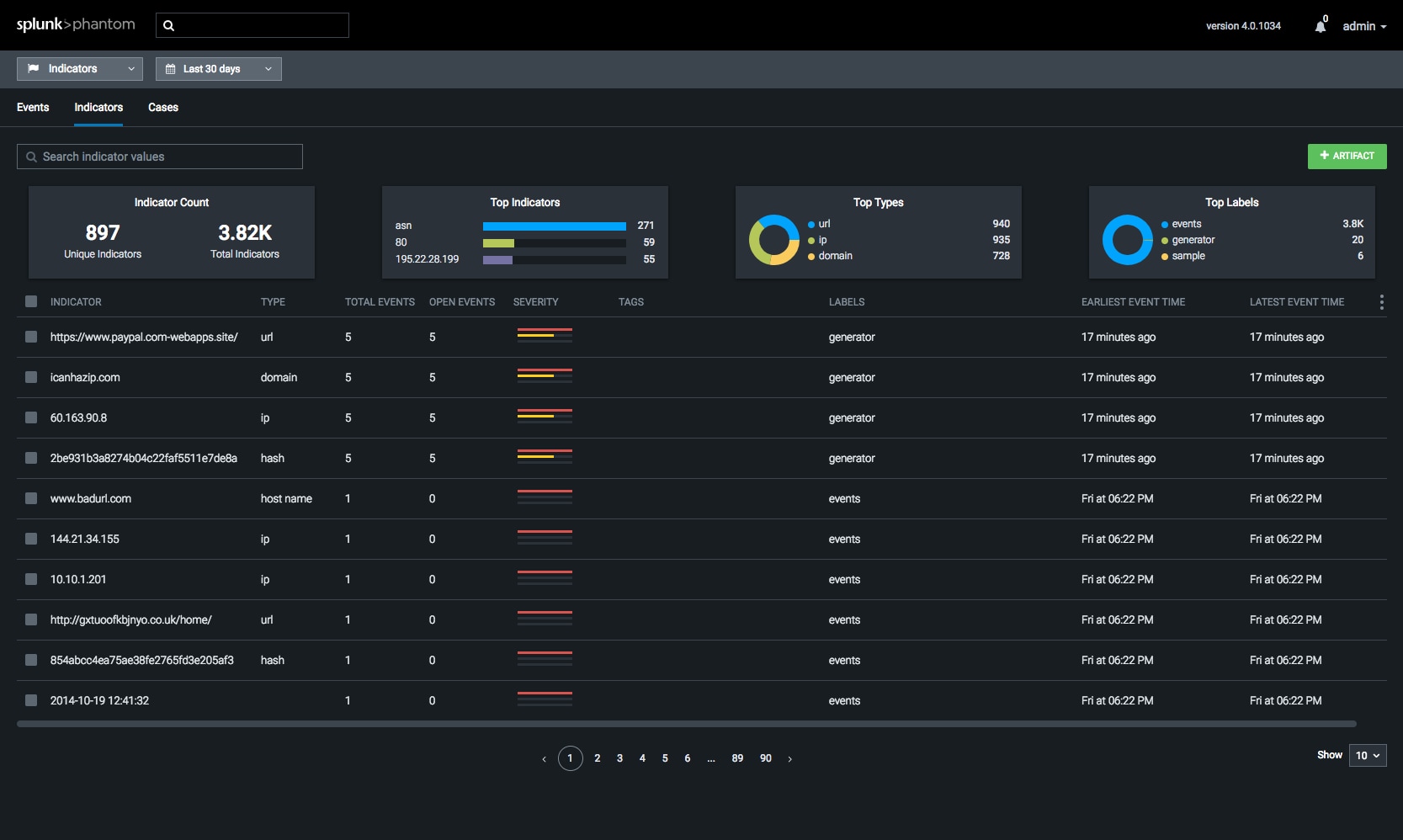Viewport: 1403px width, 840px height.
Task: Go to page 3
Action: tap(620, 758)
